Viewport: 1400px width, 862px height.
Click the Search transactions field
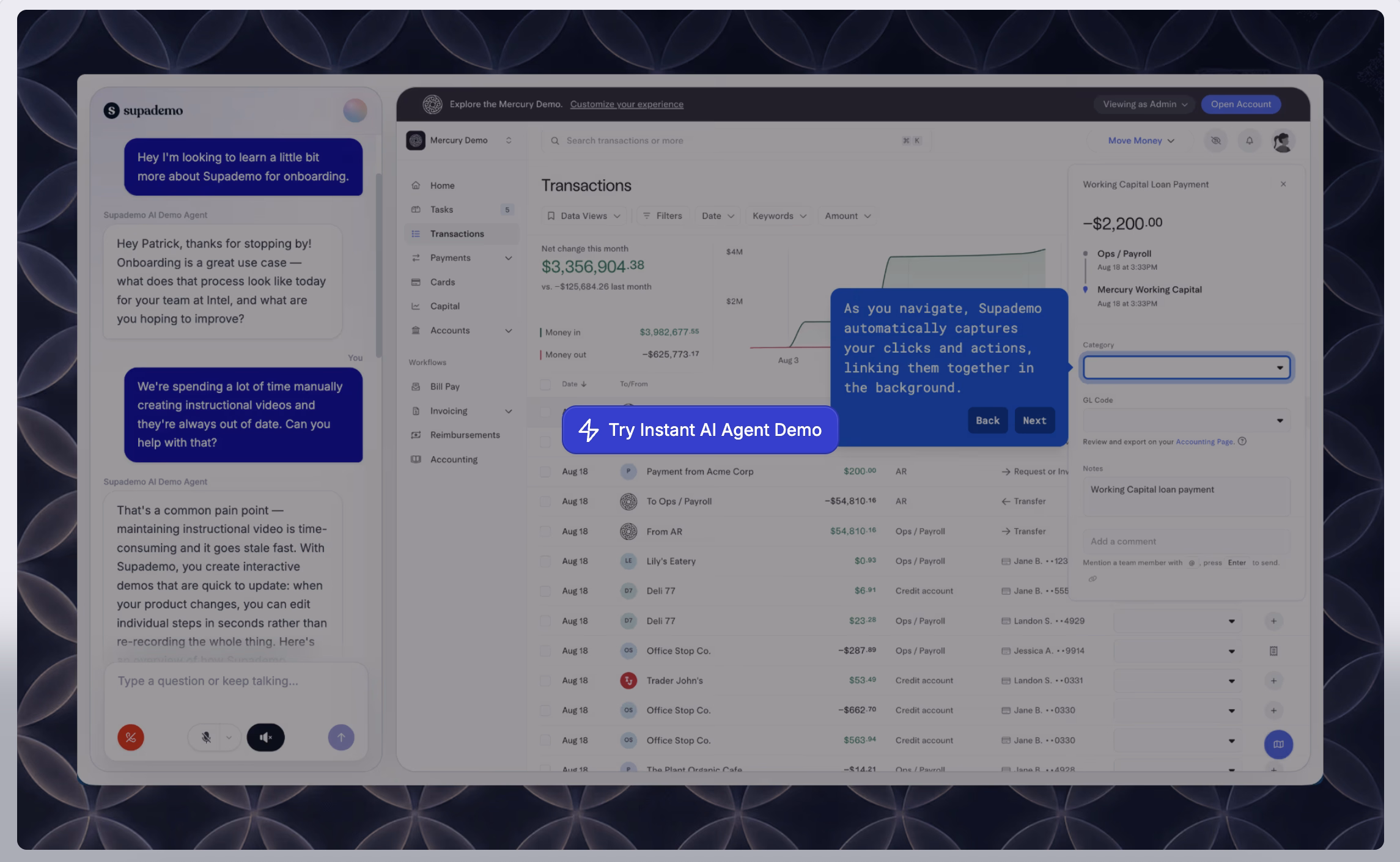click(x=736, y=141)
